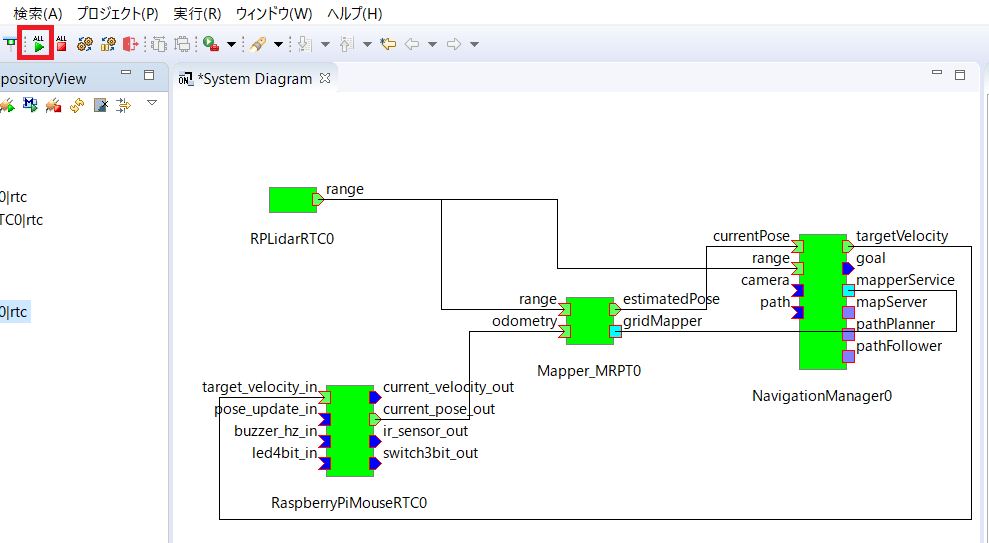This screenshot has width=989, height=543.
Task: Click the search highlighter icon in toolbar
Action: coord(257,44)
